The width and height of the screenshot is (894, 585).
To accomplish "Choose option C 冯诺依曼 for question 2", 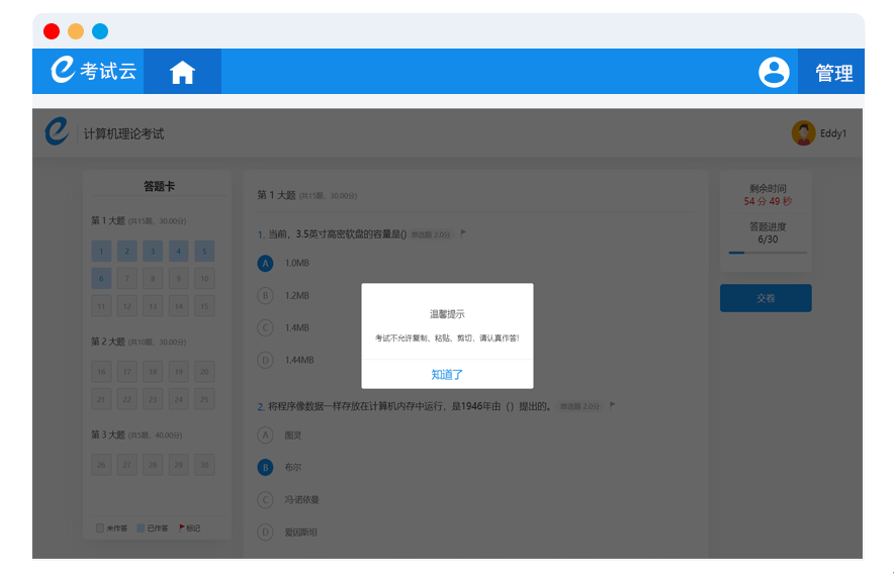I will click(x=265, y=500).
